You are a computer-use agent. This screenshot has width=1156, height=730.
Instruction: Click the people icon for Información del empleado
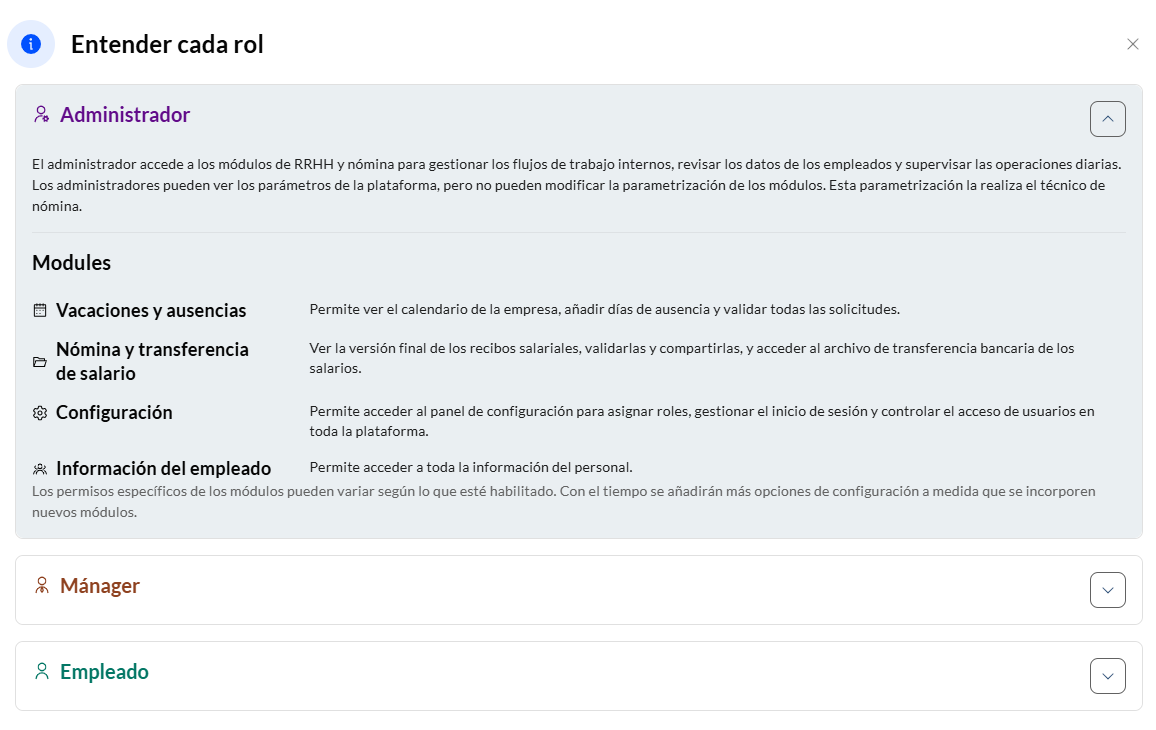[40, 468]
